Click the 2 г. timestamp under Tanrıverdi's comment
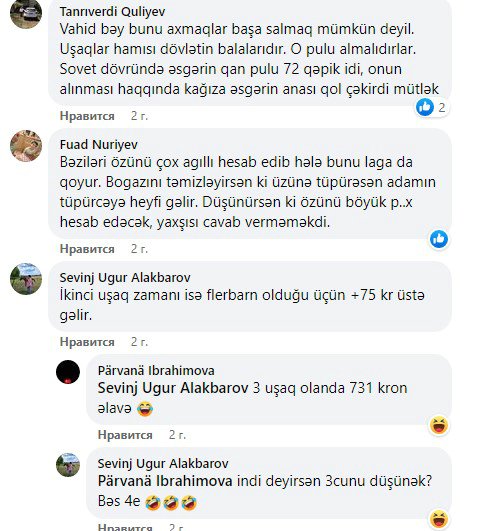The width and height of the screenshot is (483, 531). click(x=140, y=116)
